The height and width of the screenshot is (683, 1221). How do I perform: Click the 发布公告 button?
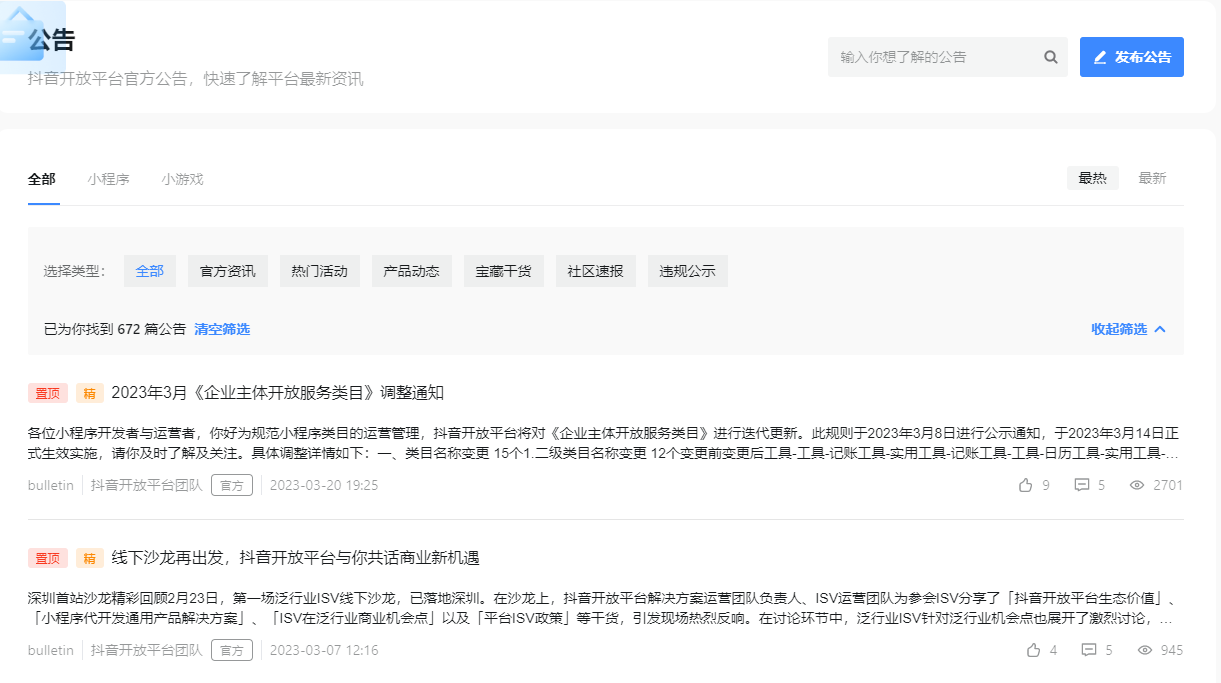click(1131, 57)
